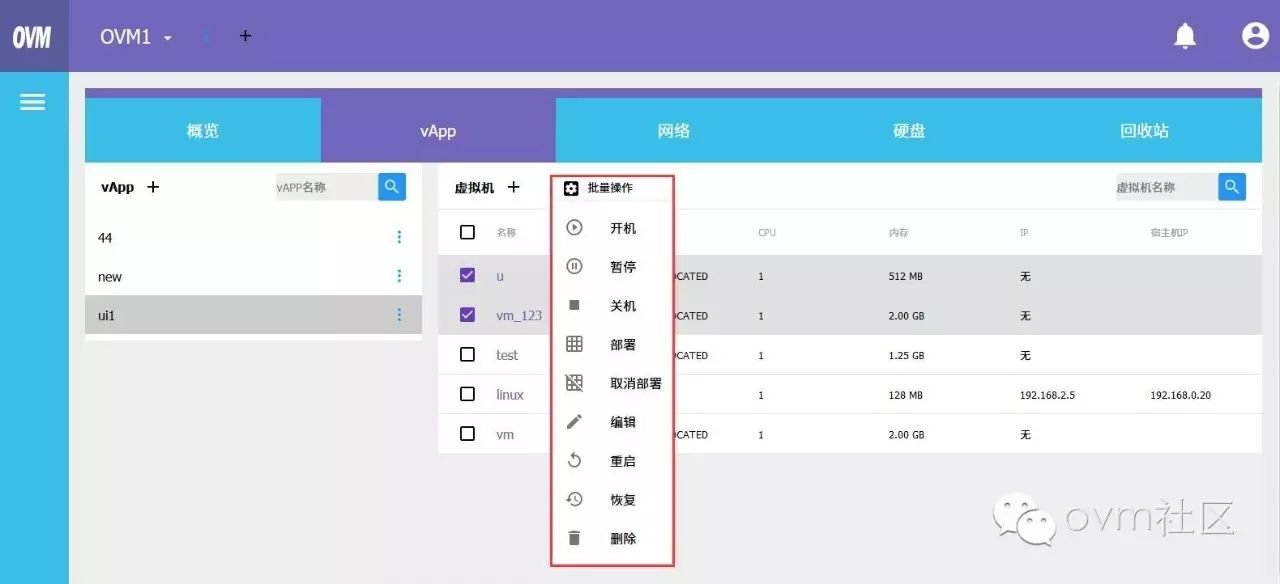Open the vm_123 VM link
The width and height of the screenshot is (1280, 584).
click(519, 315)
